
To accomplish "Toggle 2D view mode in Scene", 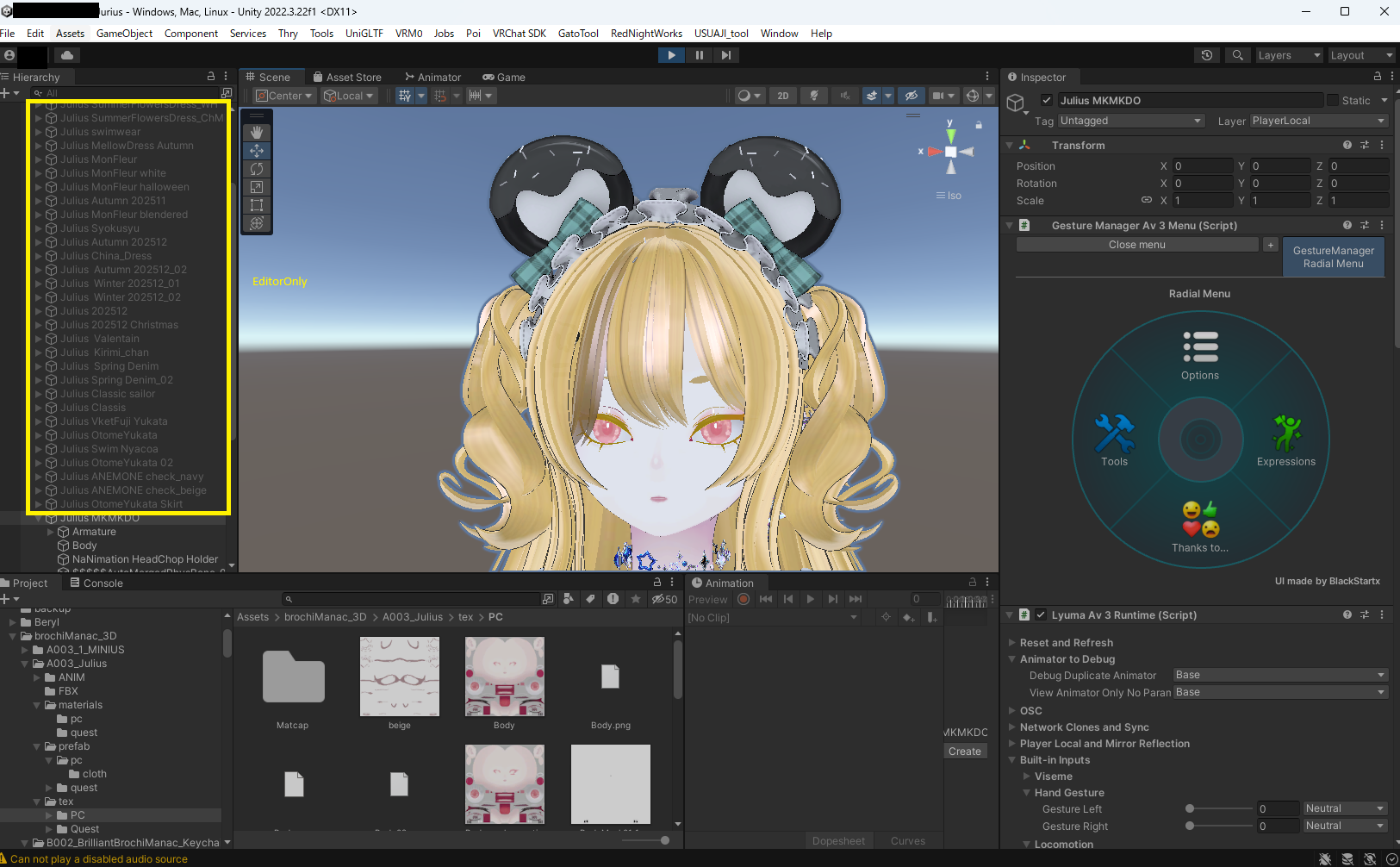I will coord(782,96).
